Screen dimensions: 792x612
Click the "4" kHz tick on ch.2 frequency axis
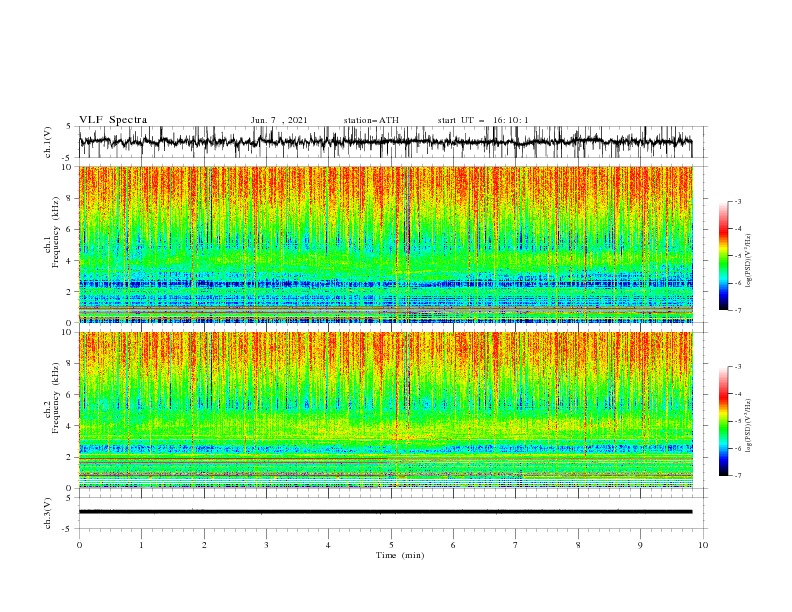tap(70, 426)
